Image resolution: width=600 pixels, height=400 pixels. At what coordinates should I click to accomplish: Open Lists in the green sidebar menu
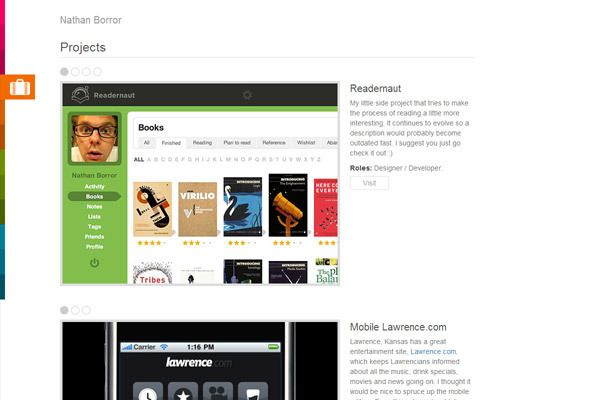[95, 217]
